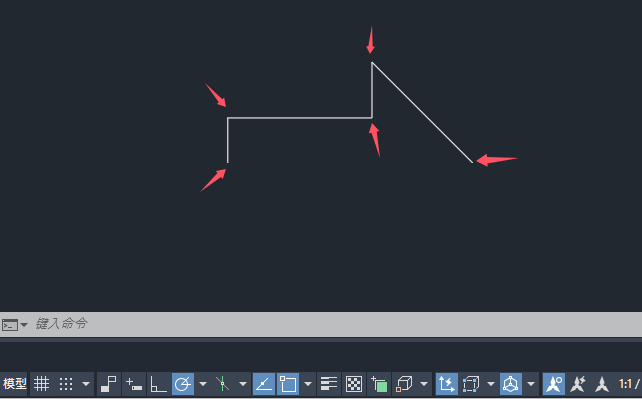Open snap mode settings dropdown arrow
The width and height of the screenshot is (642, 399).
pyautogui.click(x=86, y=384)
